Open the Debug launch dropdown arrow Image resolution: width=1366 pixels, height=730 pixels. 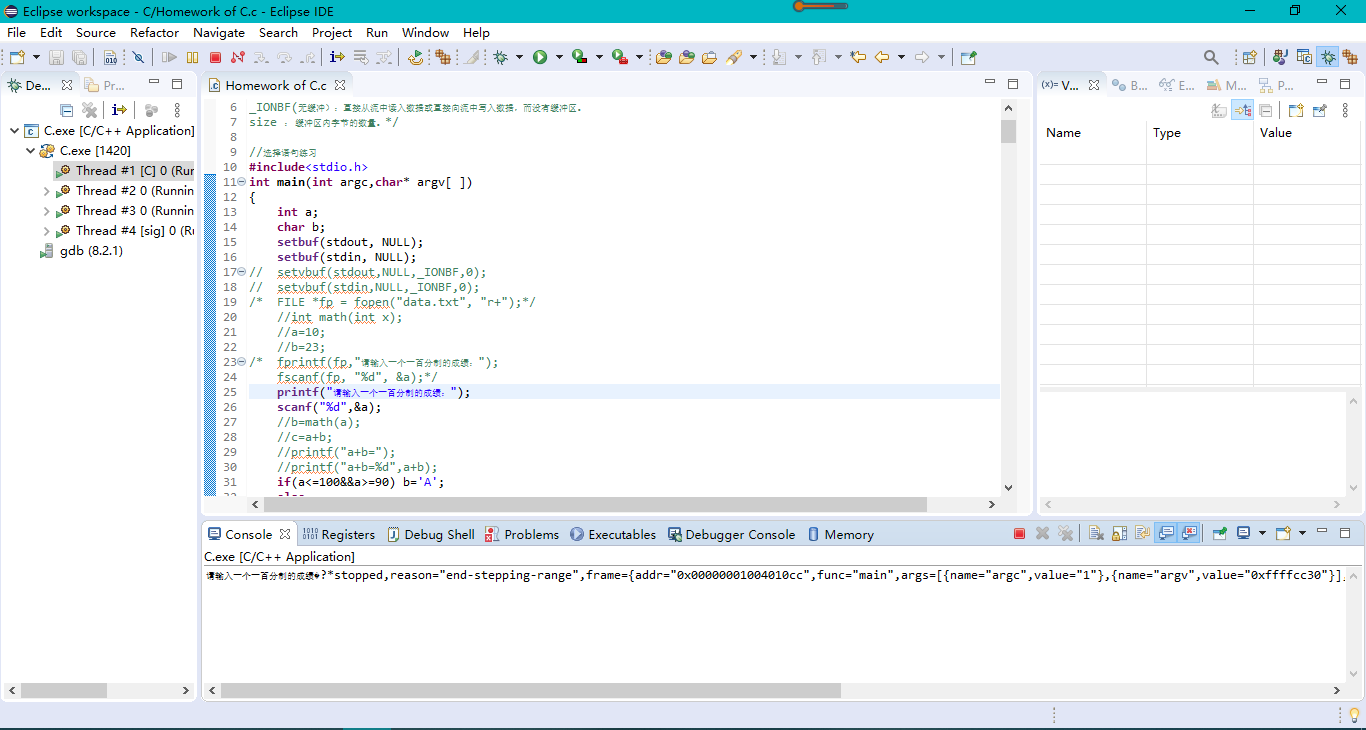click(519, 57)
